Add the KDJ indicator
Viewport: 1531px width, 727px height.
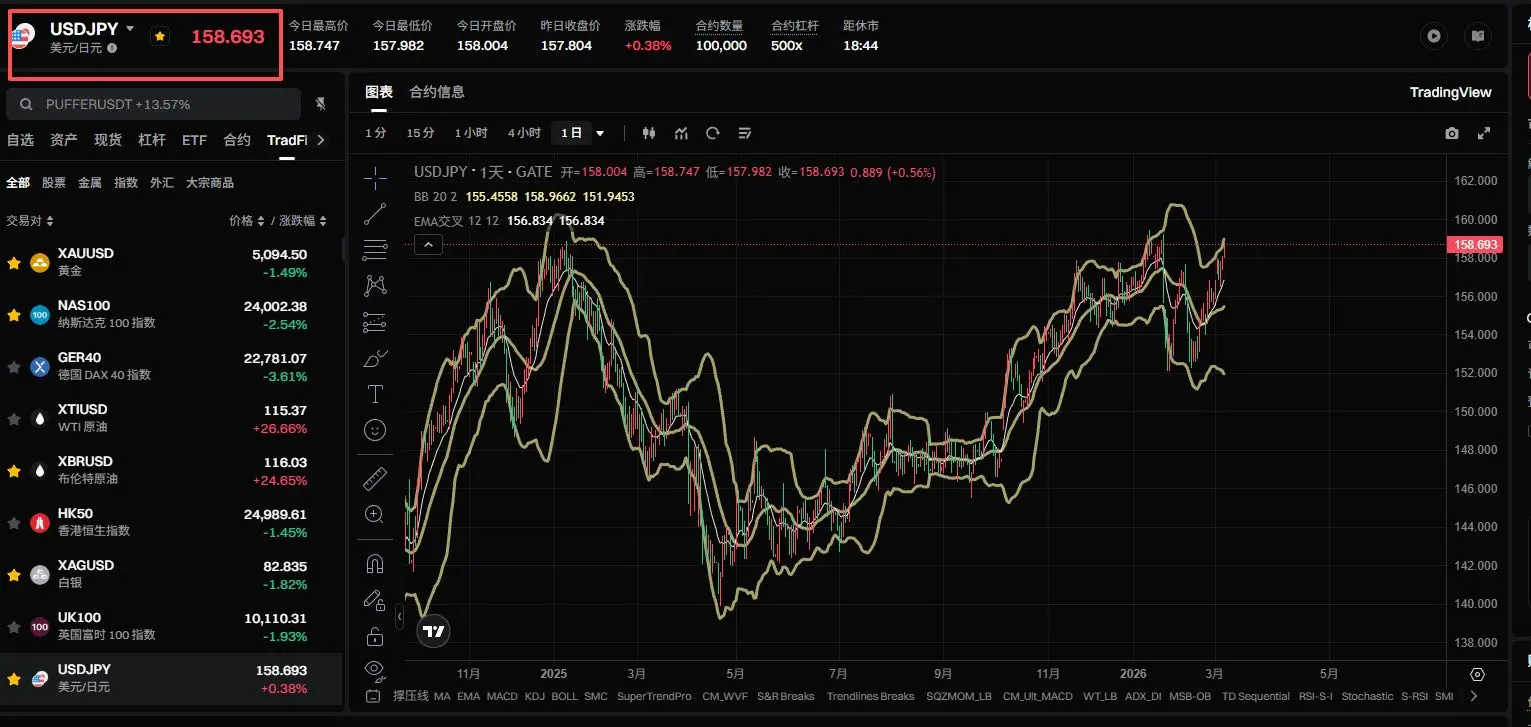[535, 696]
